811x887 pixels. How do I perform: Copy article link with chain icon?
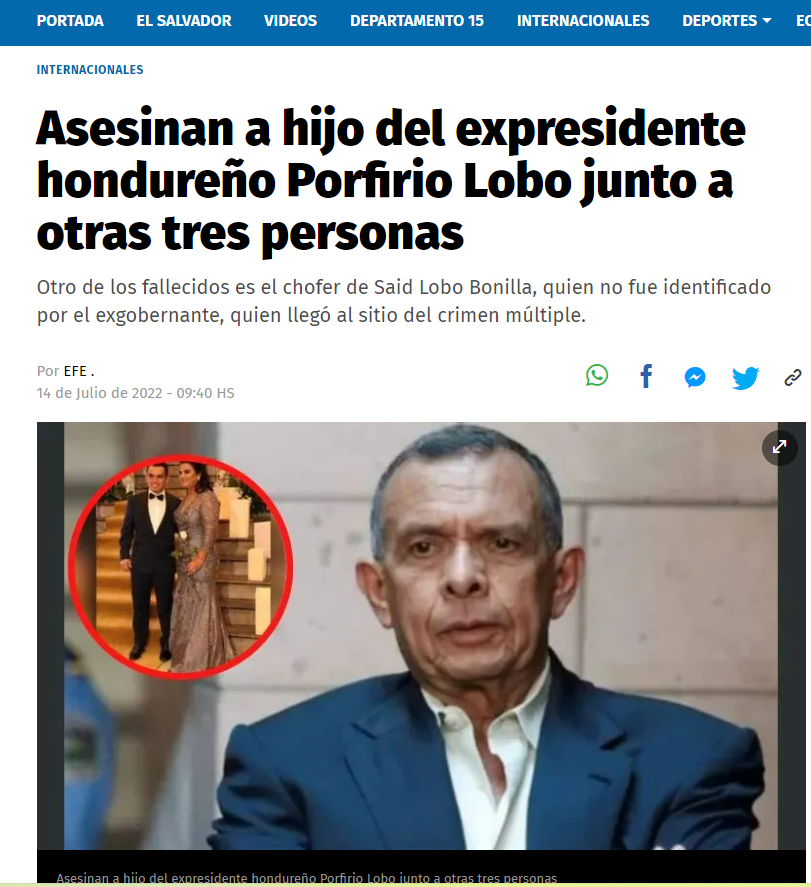tap(793, 378)
